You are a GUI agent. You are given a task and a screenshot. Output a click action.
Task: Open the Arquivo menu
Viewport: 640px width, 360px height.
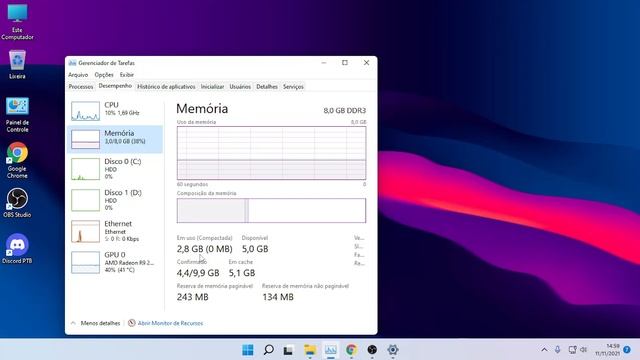[x=78, y=75]
